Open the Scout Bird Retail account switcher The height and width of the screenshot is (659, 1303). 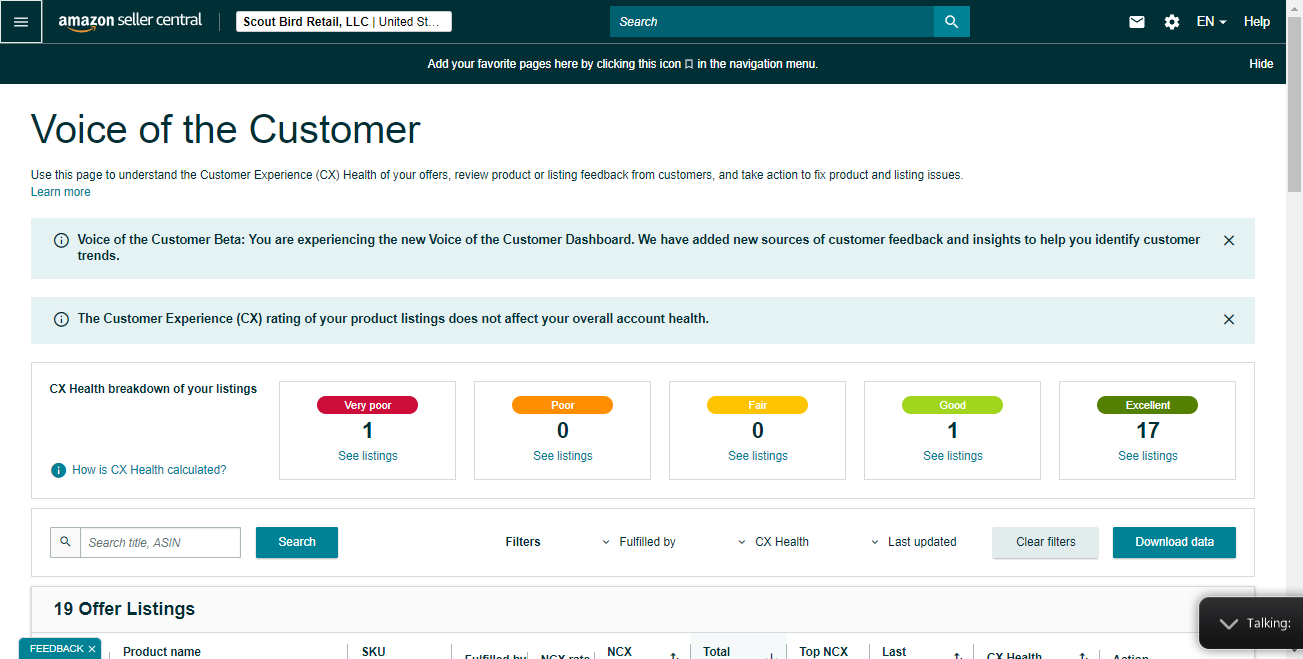344,22
